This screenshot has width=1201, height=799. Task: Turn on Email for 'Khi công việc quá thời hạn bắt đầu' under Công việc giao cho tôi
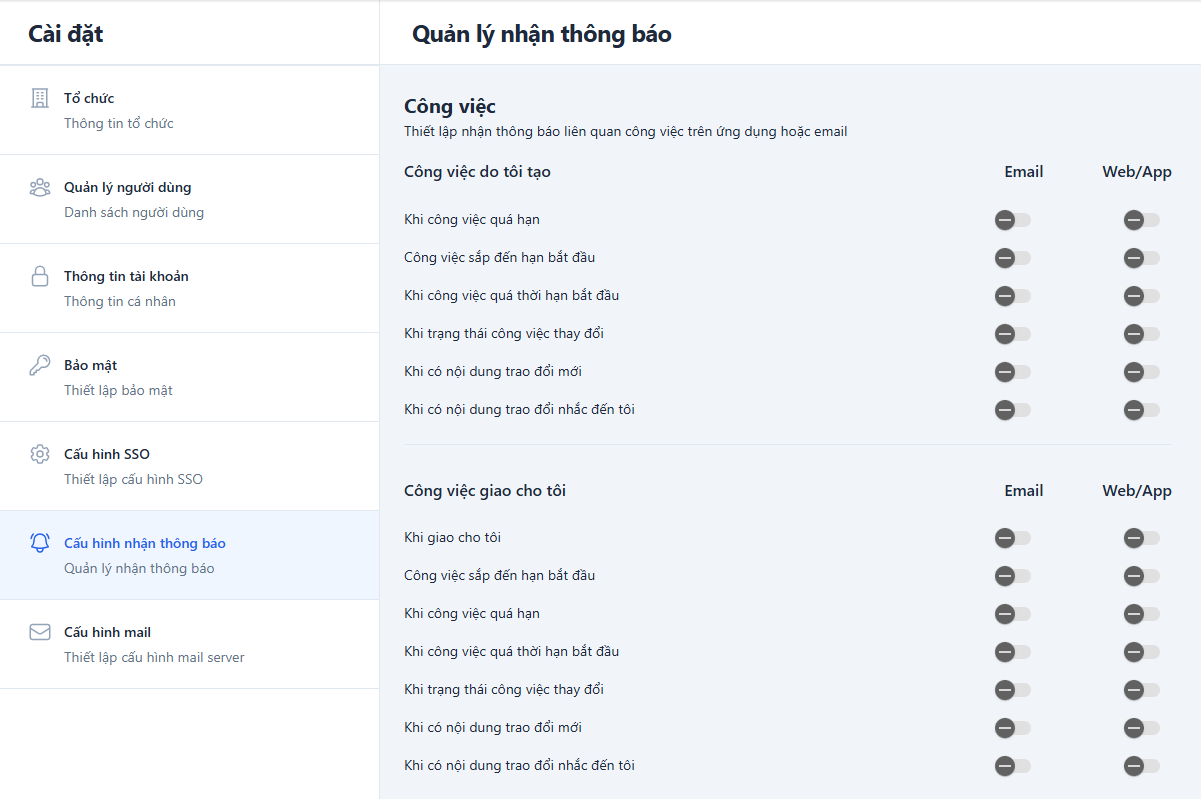click(1012, 652)
